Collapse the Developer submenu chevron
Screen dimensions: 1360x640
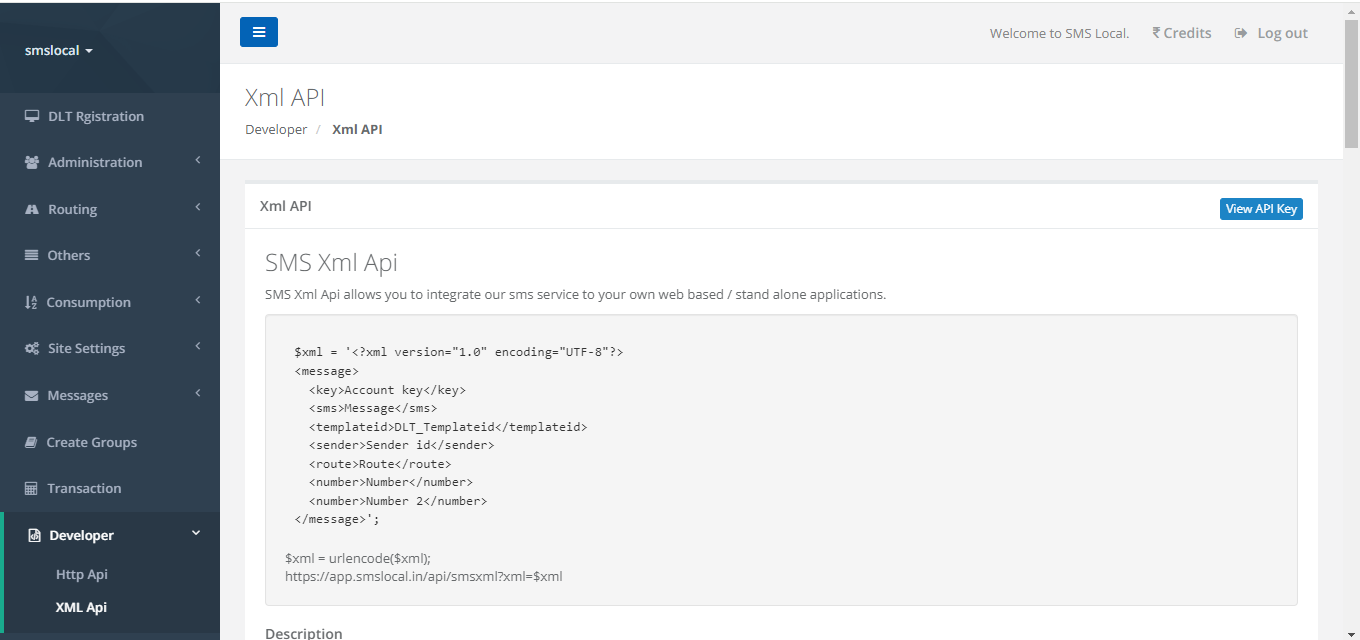196,533
